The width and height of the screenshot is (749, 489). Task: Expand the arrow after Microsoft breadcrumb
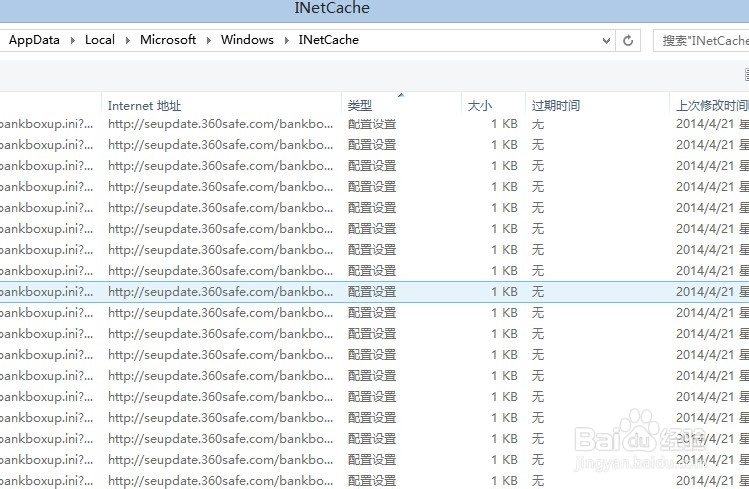tap(209, 41)
